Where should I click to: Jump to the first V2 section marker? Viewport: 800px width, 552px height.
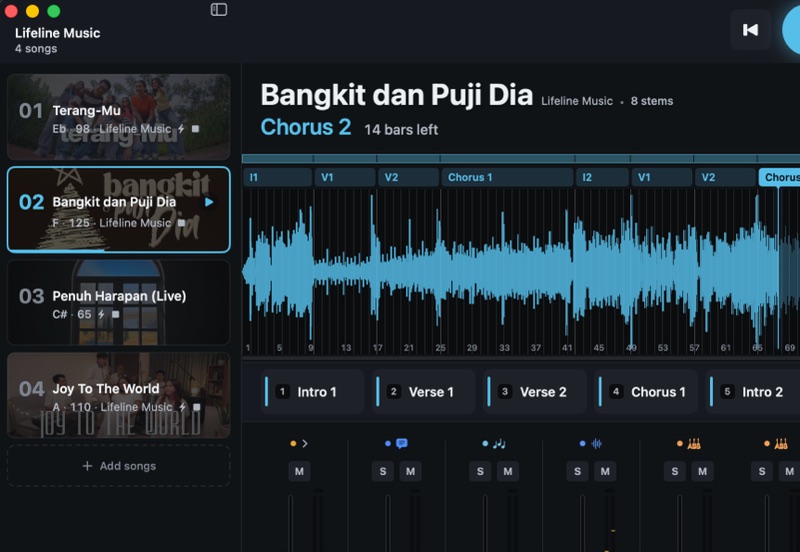pyautogui.click(x=408, y=178)
